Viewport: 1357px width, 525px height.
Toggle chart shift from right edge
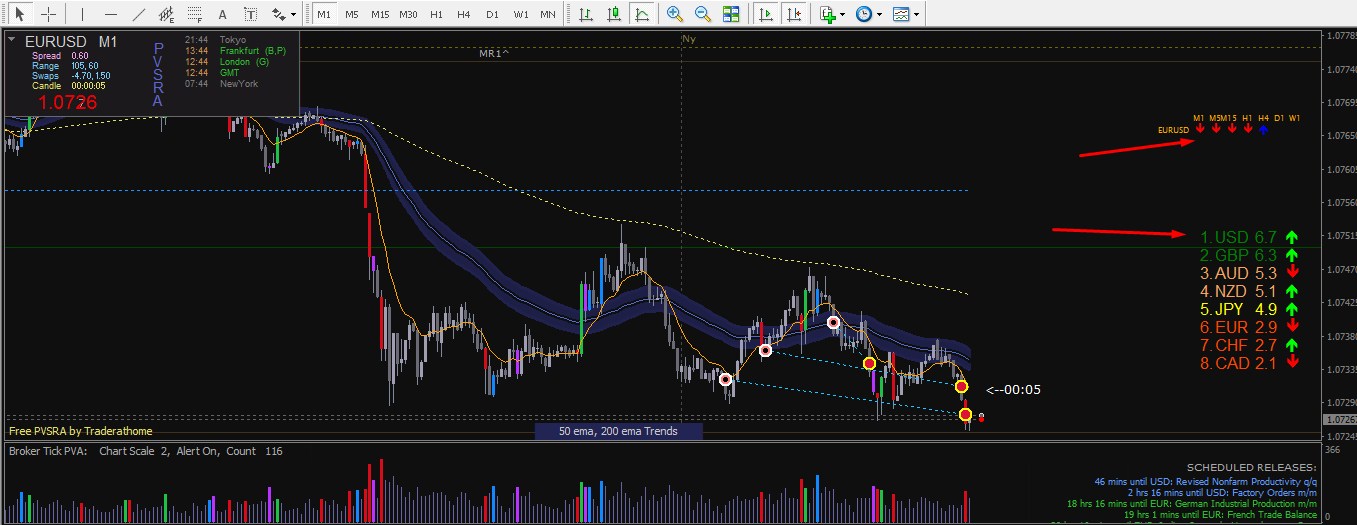tap(794, 15)
